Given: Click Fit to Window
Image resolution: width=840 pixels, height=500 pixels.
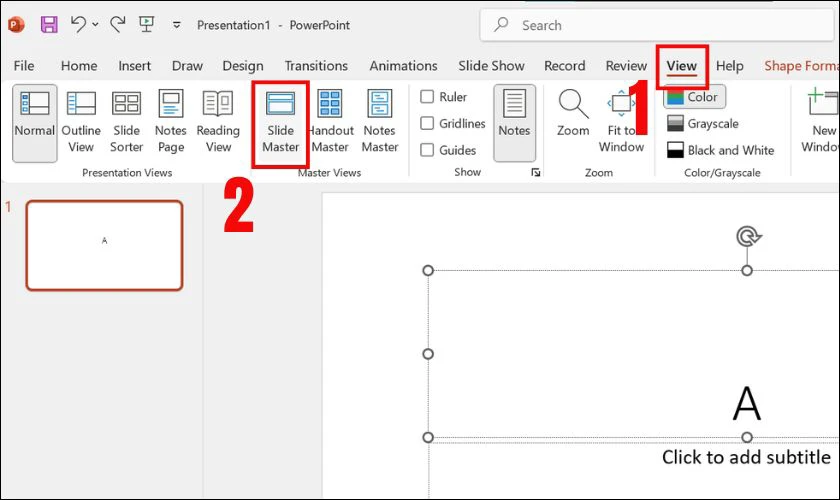Looking at the screenshot, I should coord(621,123).
